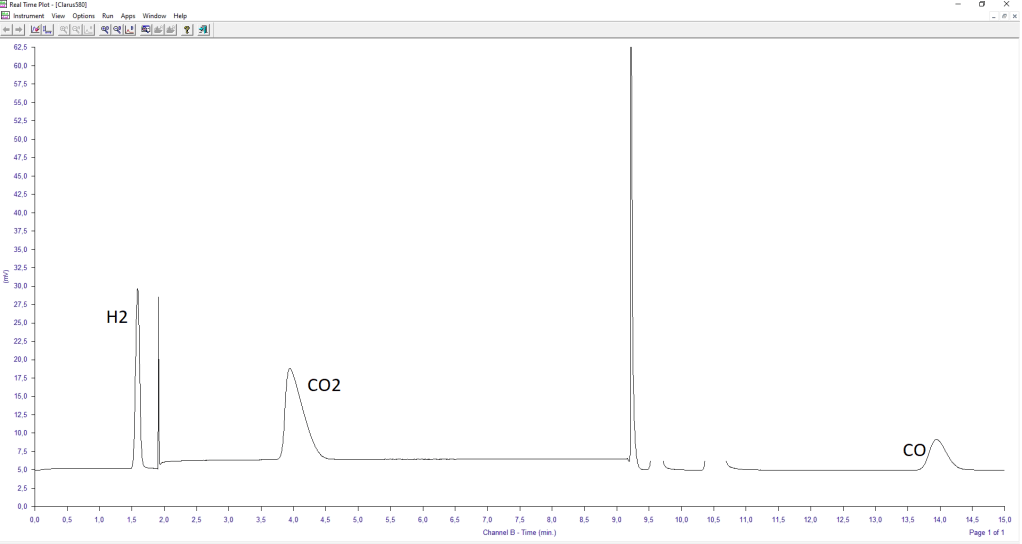Click the document icon left of Instrument menu
1022x544 pixels.
click(5, 16)
